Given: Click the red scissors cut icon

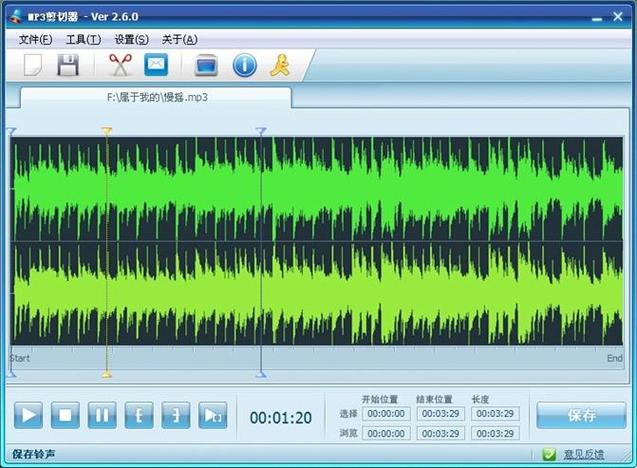Looking at the screenshot, I should point(120,65).
